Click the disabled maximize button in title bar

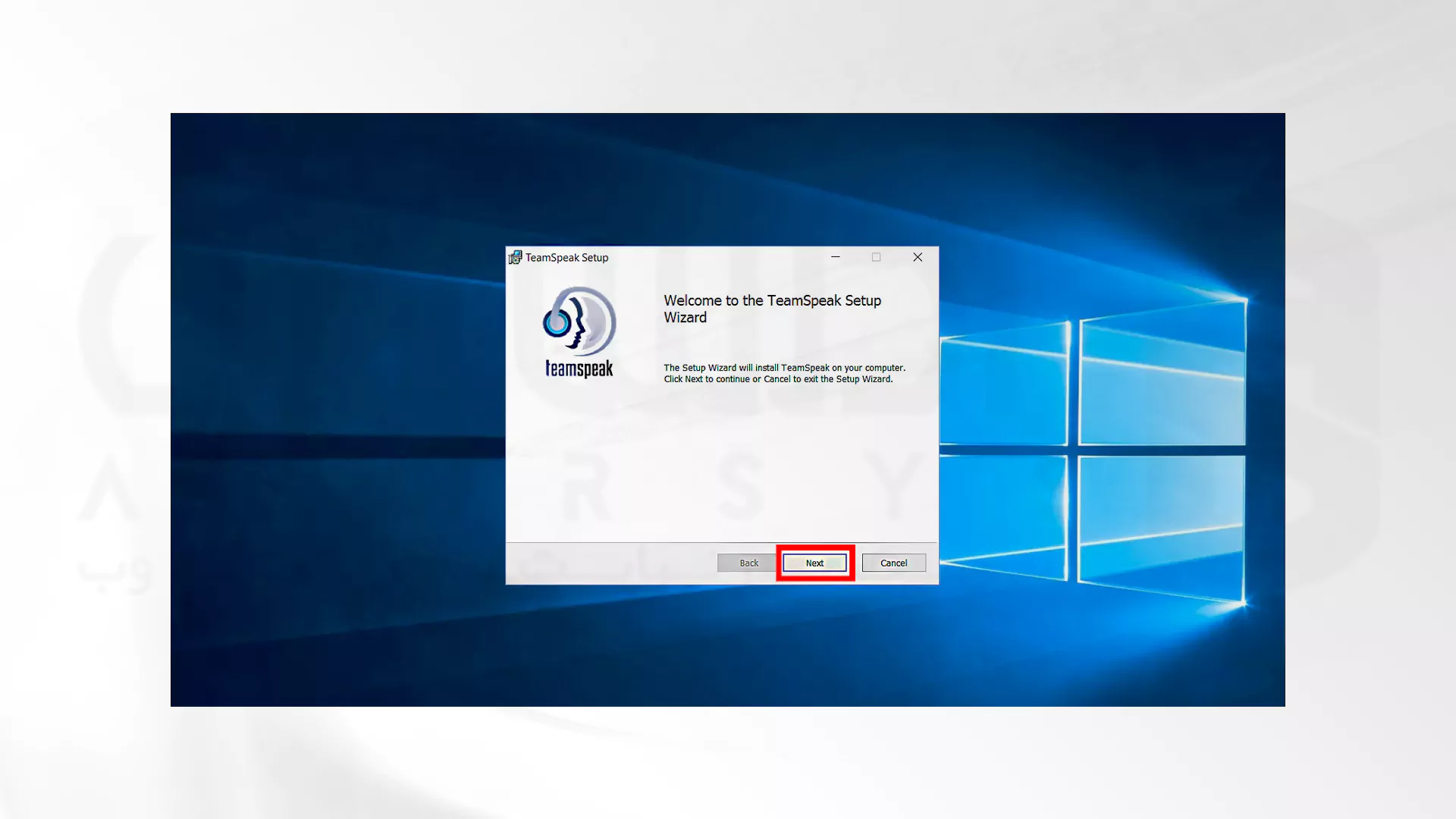pos(877,257)
